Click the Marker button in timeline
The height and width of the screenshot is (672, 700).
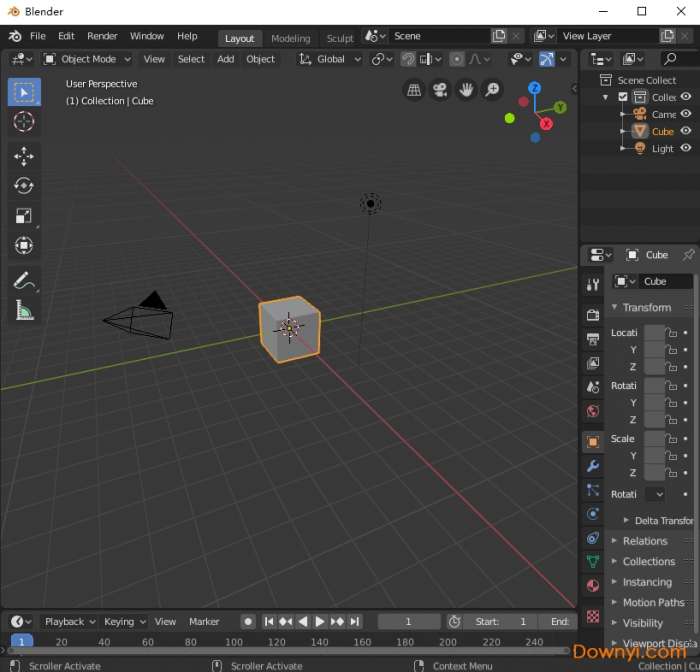204,622
